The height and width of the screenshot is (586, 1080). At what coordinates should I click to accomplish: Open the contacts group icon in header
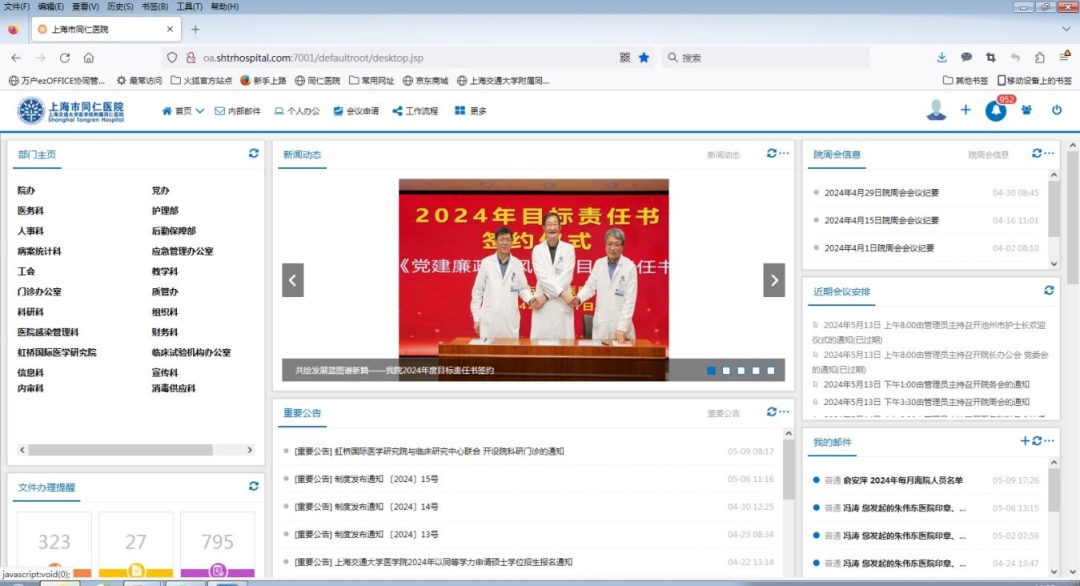(1026, 110)
